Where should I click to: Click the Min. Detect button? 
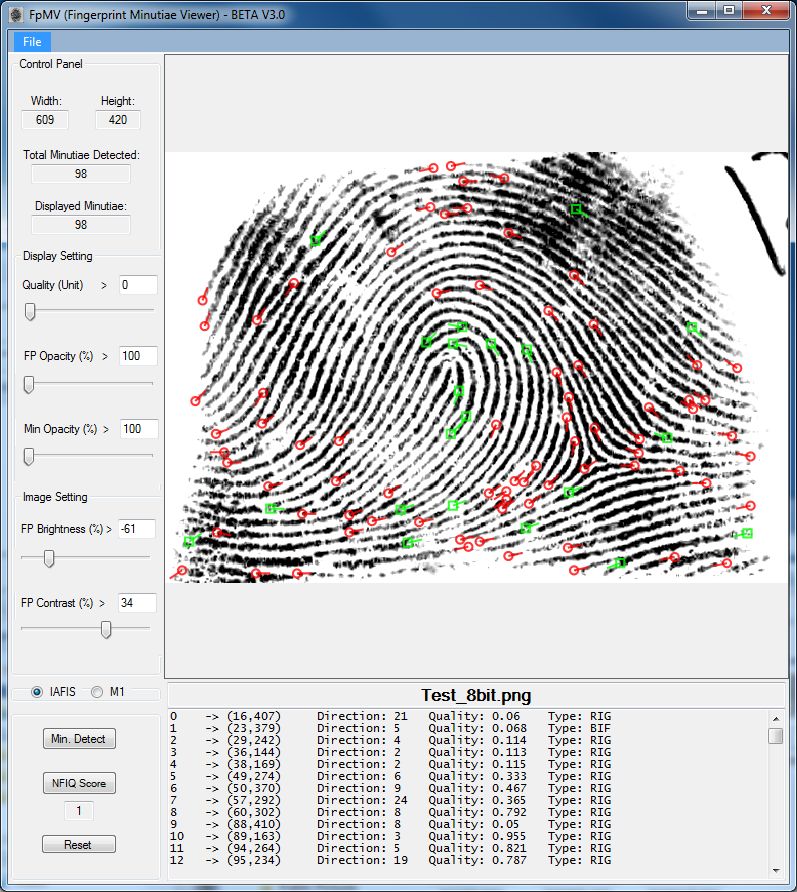78,739
